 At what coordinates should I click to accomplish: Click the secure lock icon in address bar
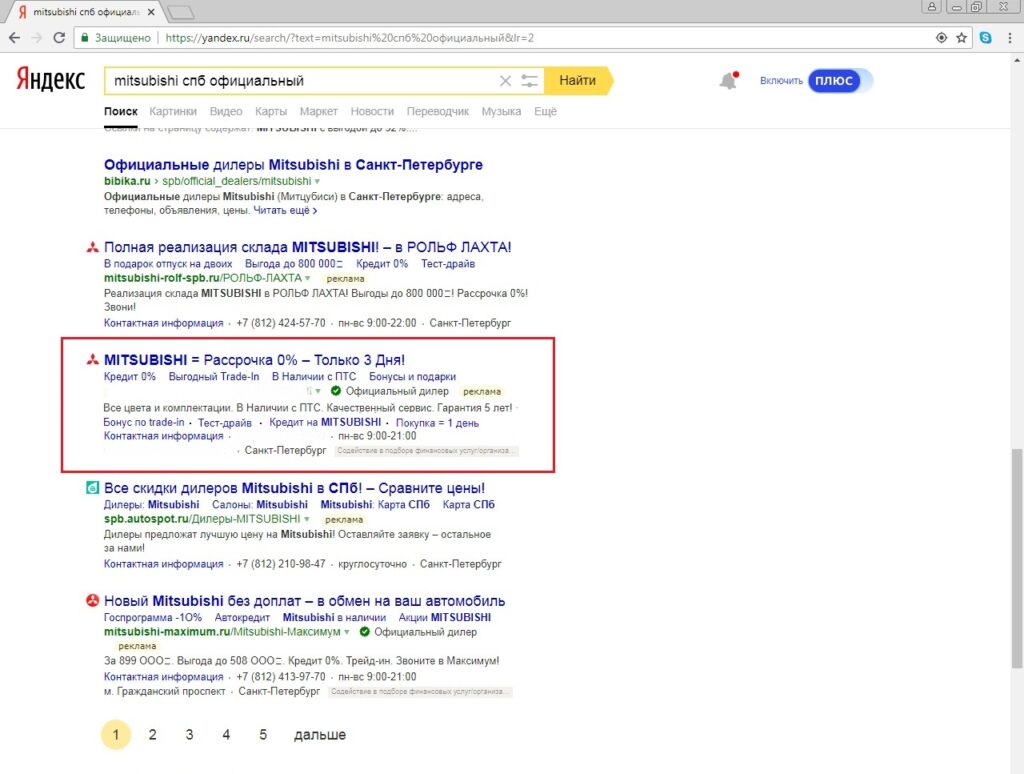tap(84, 38)
